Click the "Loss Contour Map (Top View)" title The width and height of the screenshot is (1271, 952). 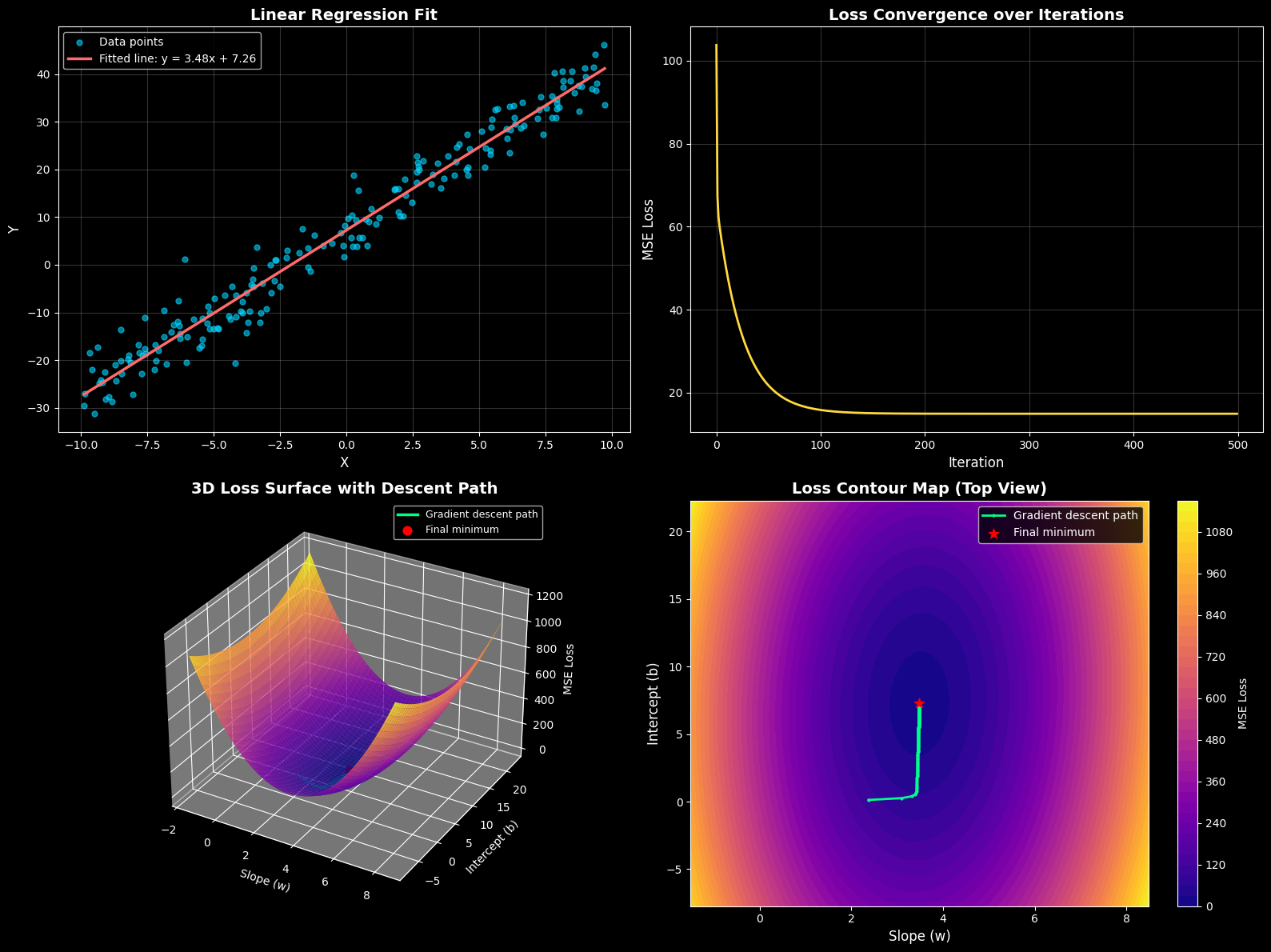(919, 488)
